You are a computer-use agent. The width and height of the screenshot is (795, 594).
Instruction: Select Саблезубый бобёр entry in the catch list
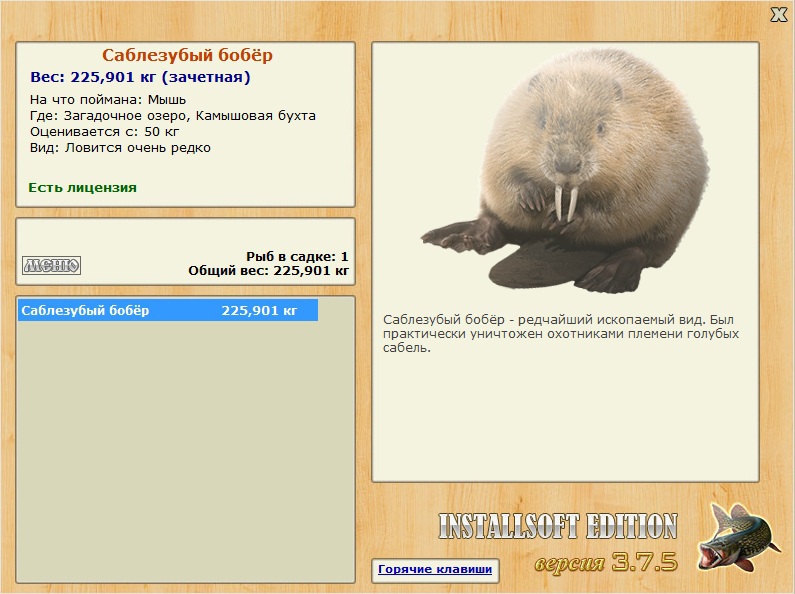[168, 310]
